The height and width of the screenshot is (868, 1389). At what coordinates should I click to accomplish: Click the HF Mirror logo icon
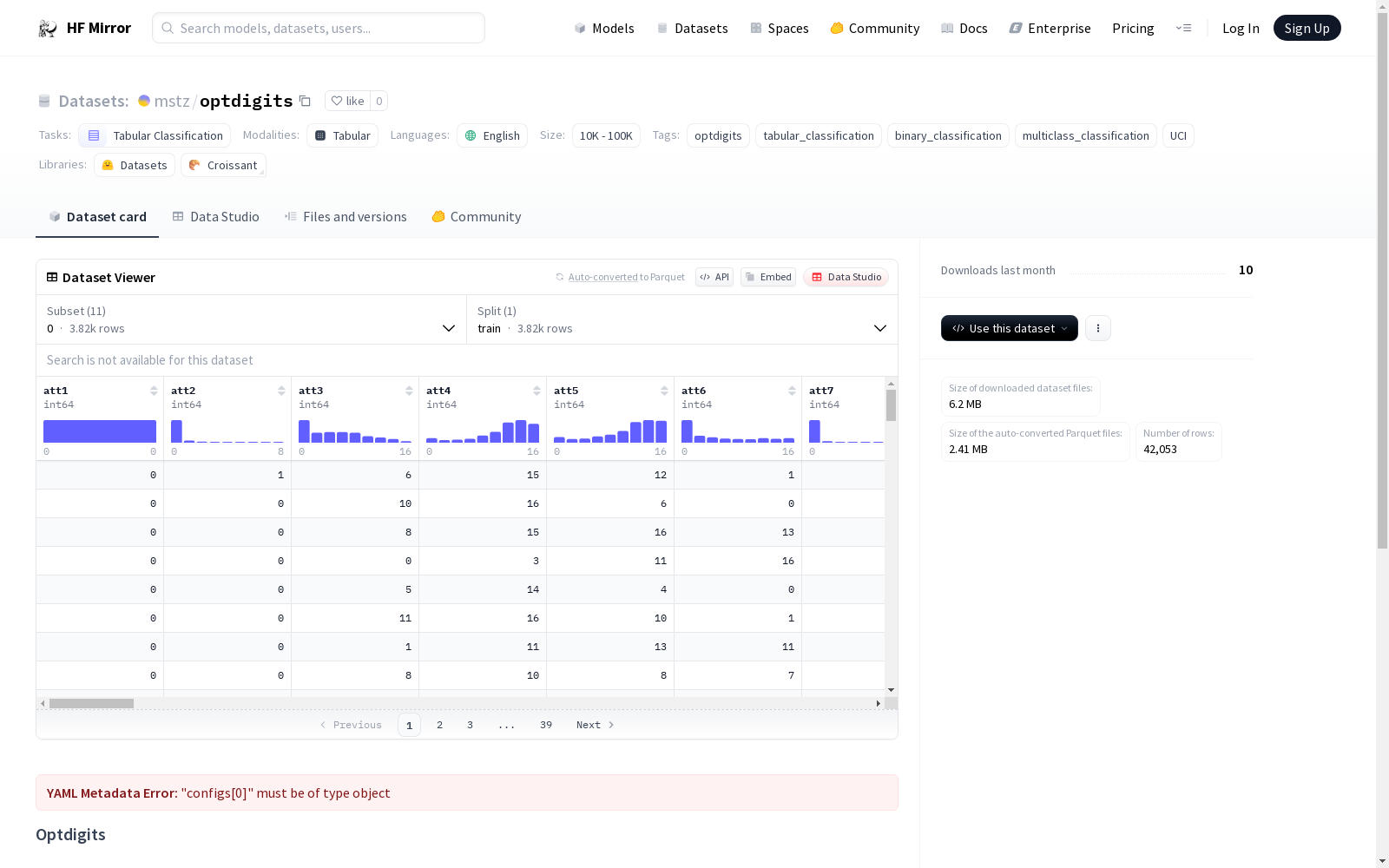[47, 29]
